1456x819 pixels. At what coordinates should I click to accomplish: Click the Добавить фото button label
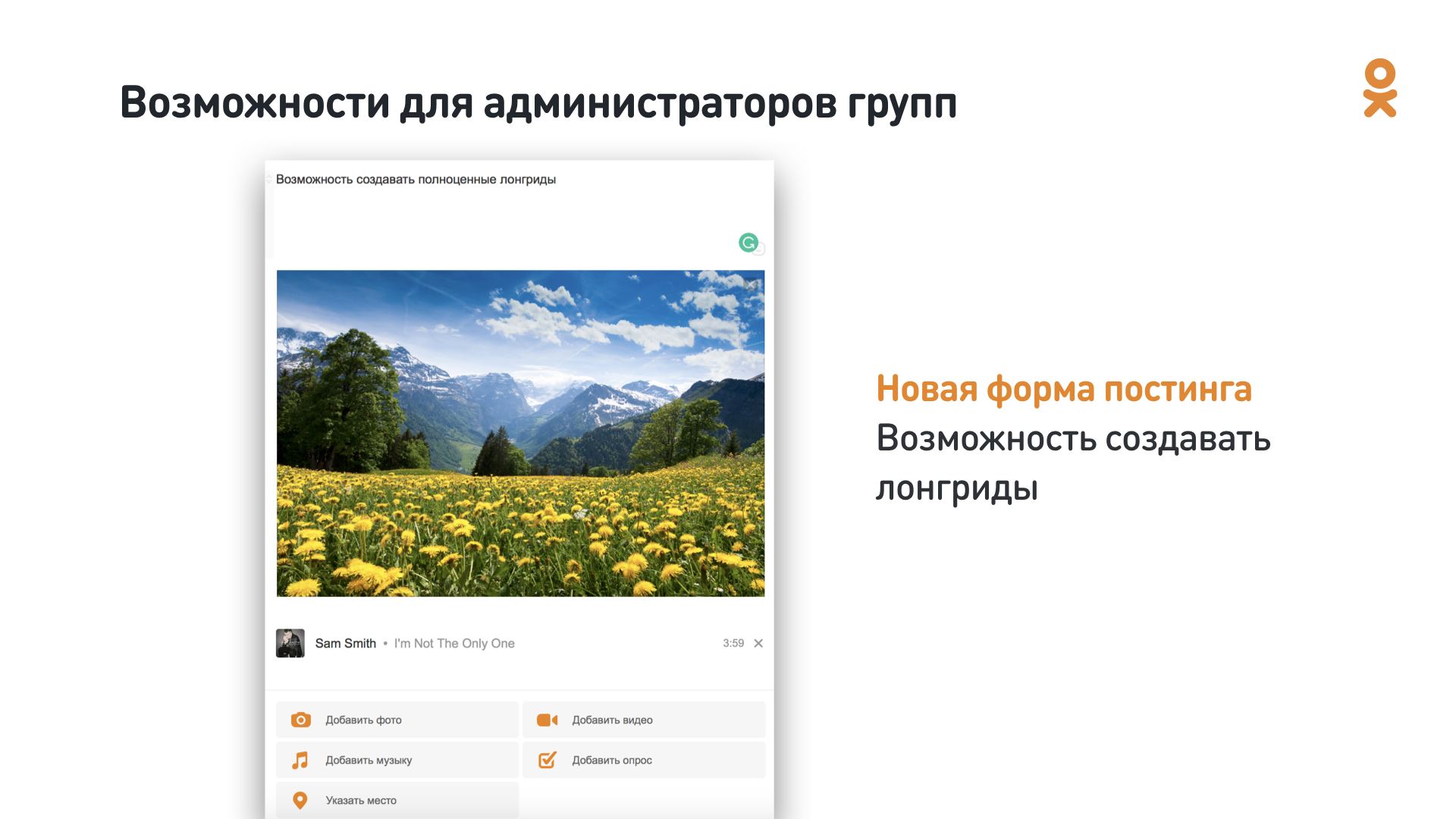coord(363,720)
